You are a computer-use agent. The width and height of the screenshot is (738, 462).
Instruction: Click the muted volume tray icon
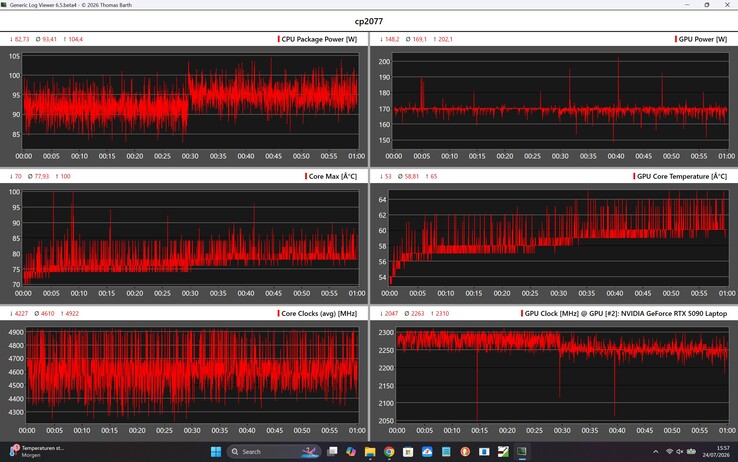click(x=680, y=452)
